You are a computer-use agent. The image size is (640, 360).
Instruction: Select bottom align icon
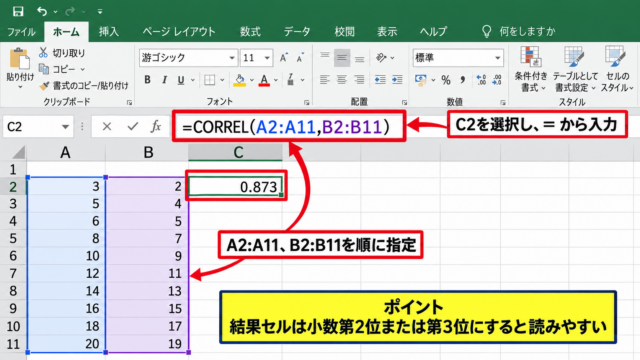point(359,58)
